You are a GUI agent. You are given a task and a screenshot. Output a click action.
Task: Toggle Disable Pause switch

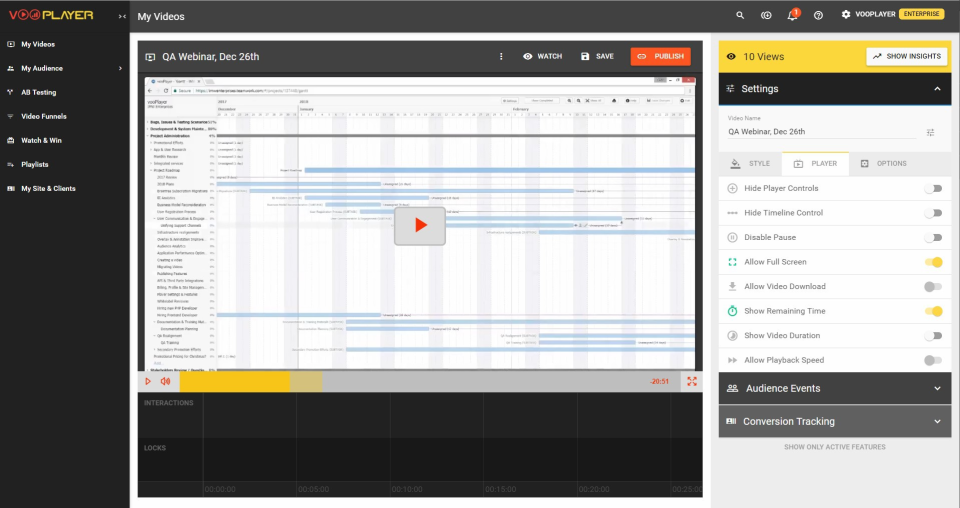coord(933,237)
